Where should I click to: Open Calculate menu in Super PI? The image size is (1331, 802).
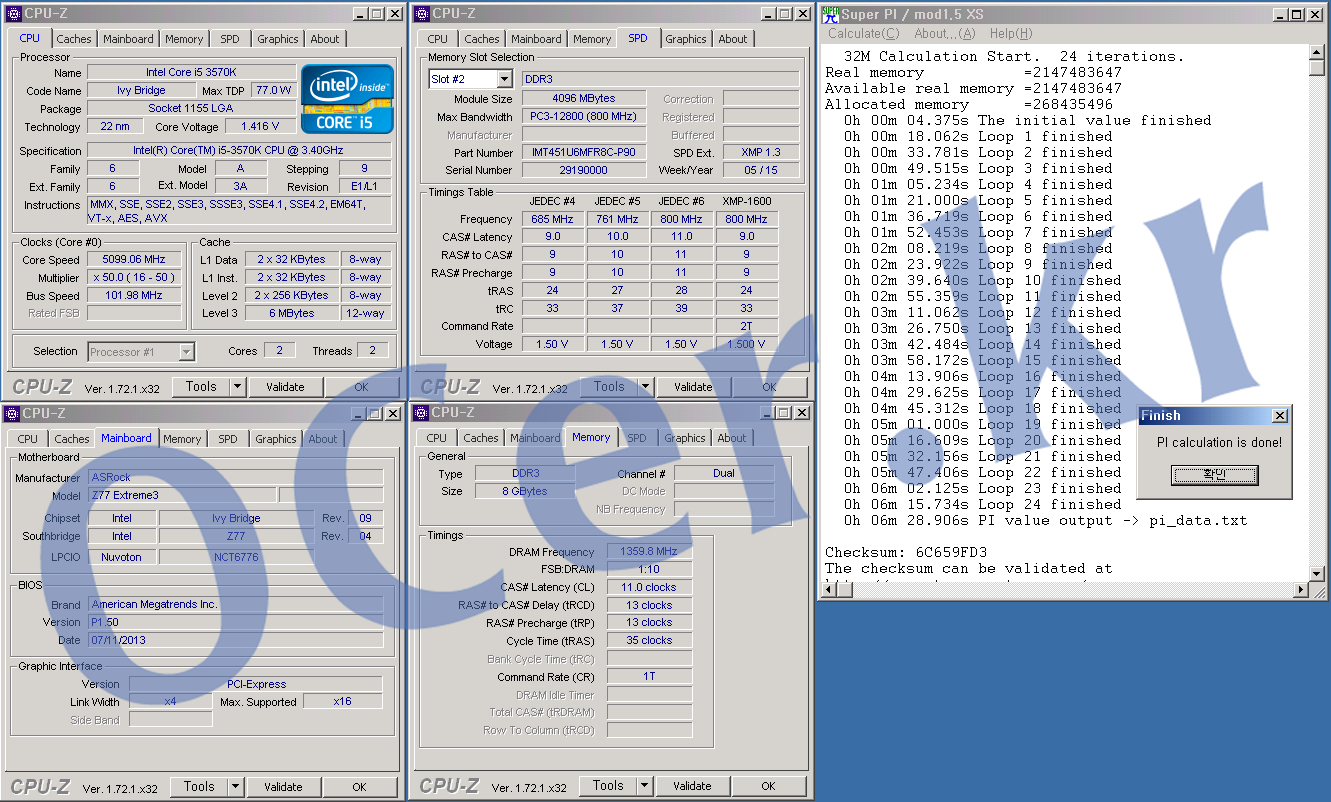click(x=863, y=34)
